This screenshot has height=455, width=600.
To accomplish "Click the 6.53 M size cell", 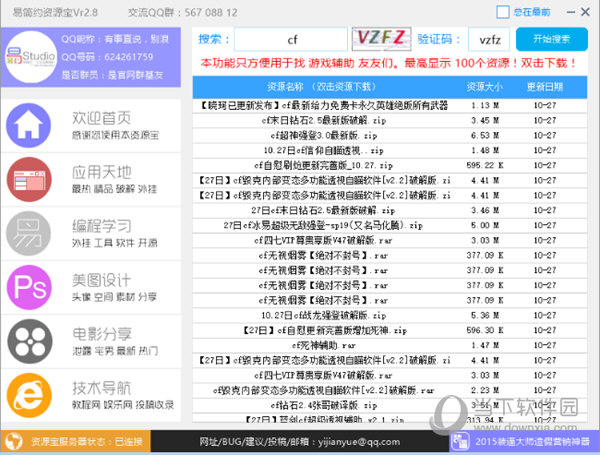I will coord(485,135).
